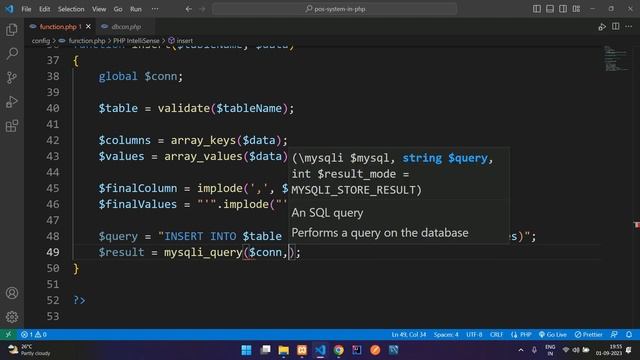The width and height of the screenshot is (640, 360).
Task: Open the Manage gear icon
Action: [12, 317]
